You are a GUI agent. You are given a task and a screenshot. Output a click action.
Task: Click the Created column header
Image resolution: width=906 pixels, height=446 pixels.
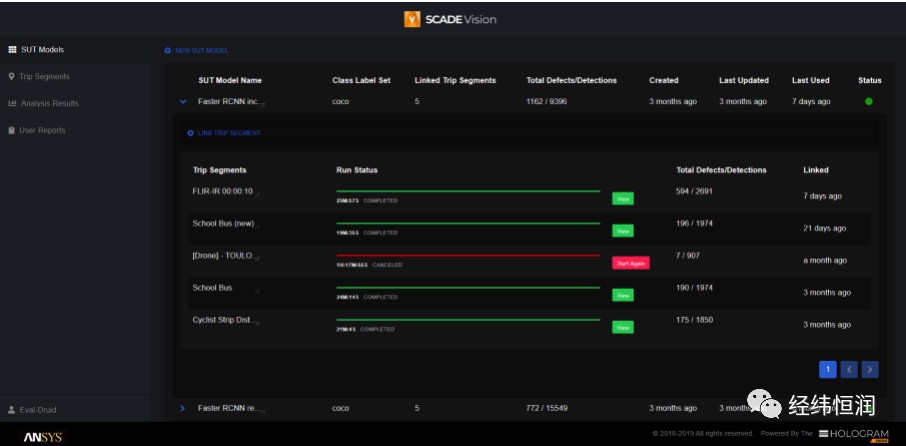click(x=663, y=80)
